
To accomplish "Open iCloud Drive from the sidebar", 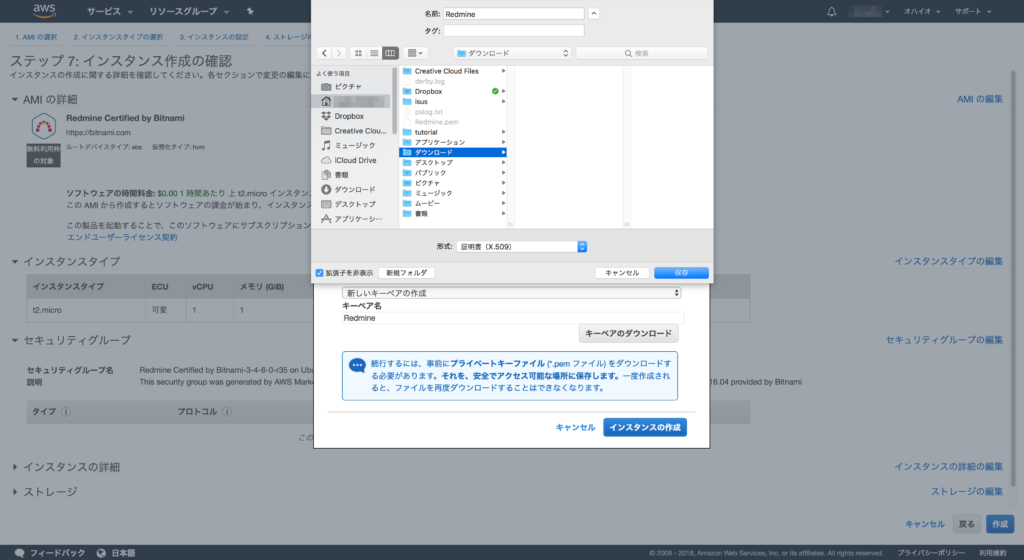I will (x=354, y=160).
